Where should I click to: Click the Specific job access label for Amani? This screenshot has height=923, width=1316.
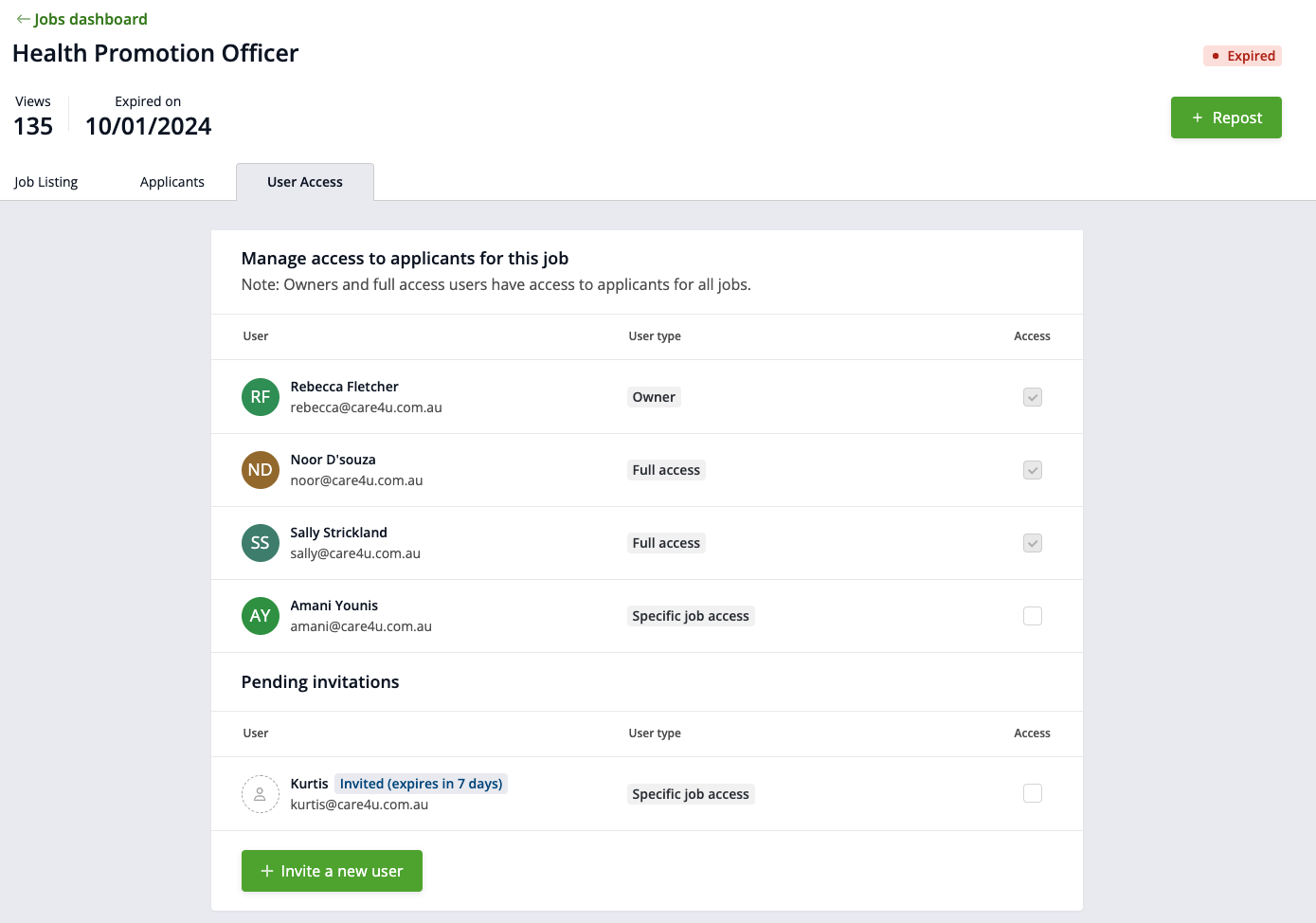pyautogui.click(x=691, y=616)
